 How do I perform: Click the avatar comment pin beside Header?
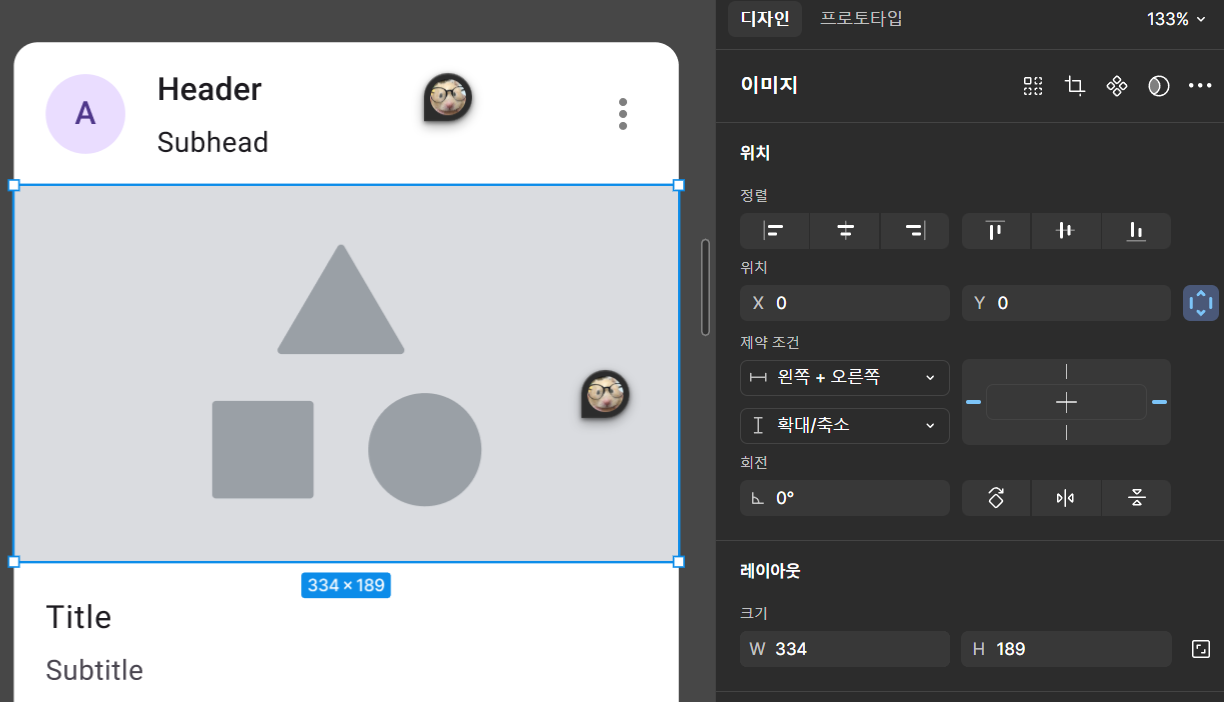coord(447,98)
